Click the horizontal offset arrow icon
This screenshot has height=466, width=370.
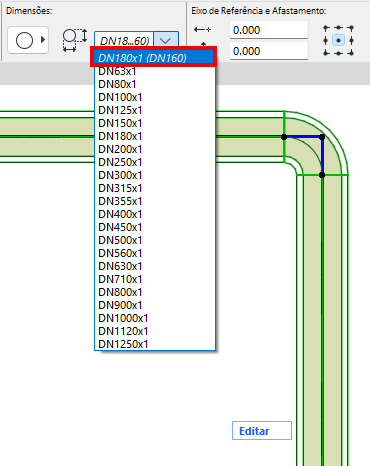[x=202, y=30]
